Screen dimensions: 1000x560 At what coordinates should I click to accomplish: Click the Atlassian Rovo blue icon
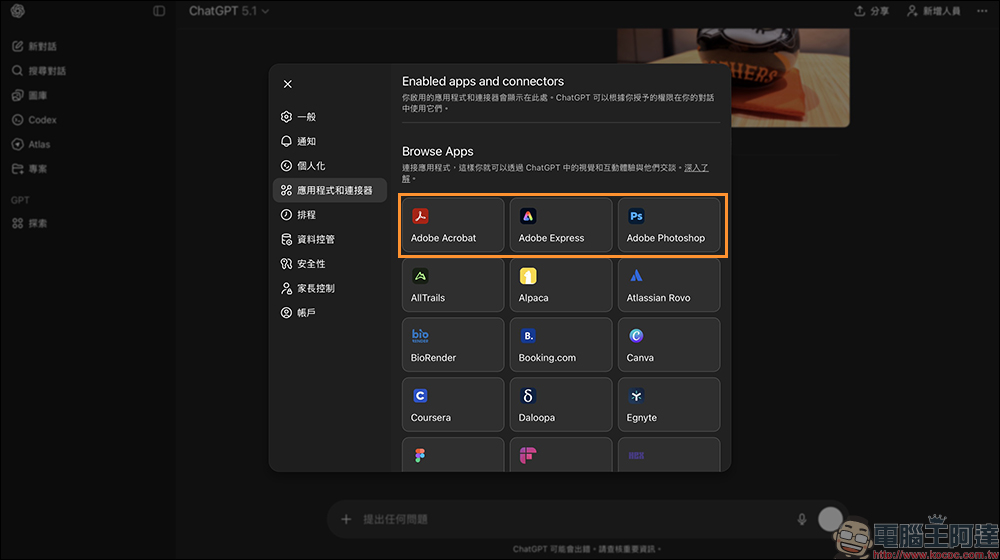[636, 276]
